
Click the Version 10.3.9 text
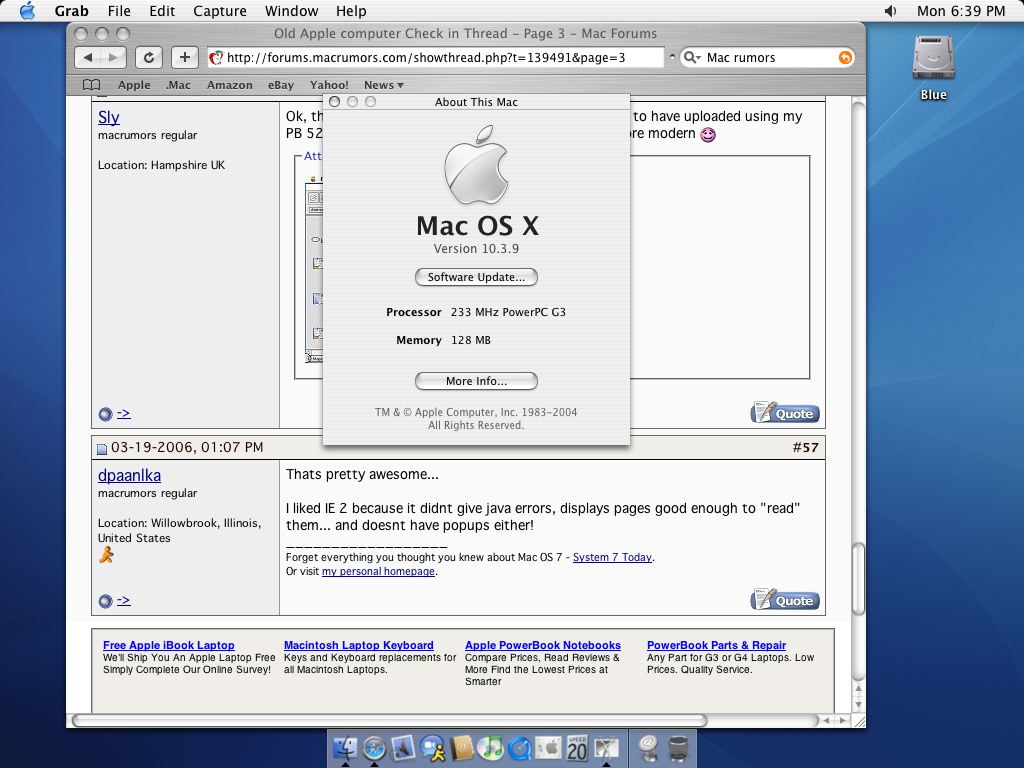coord(476,249)
